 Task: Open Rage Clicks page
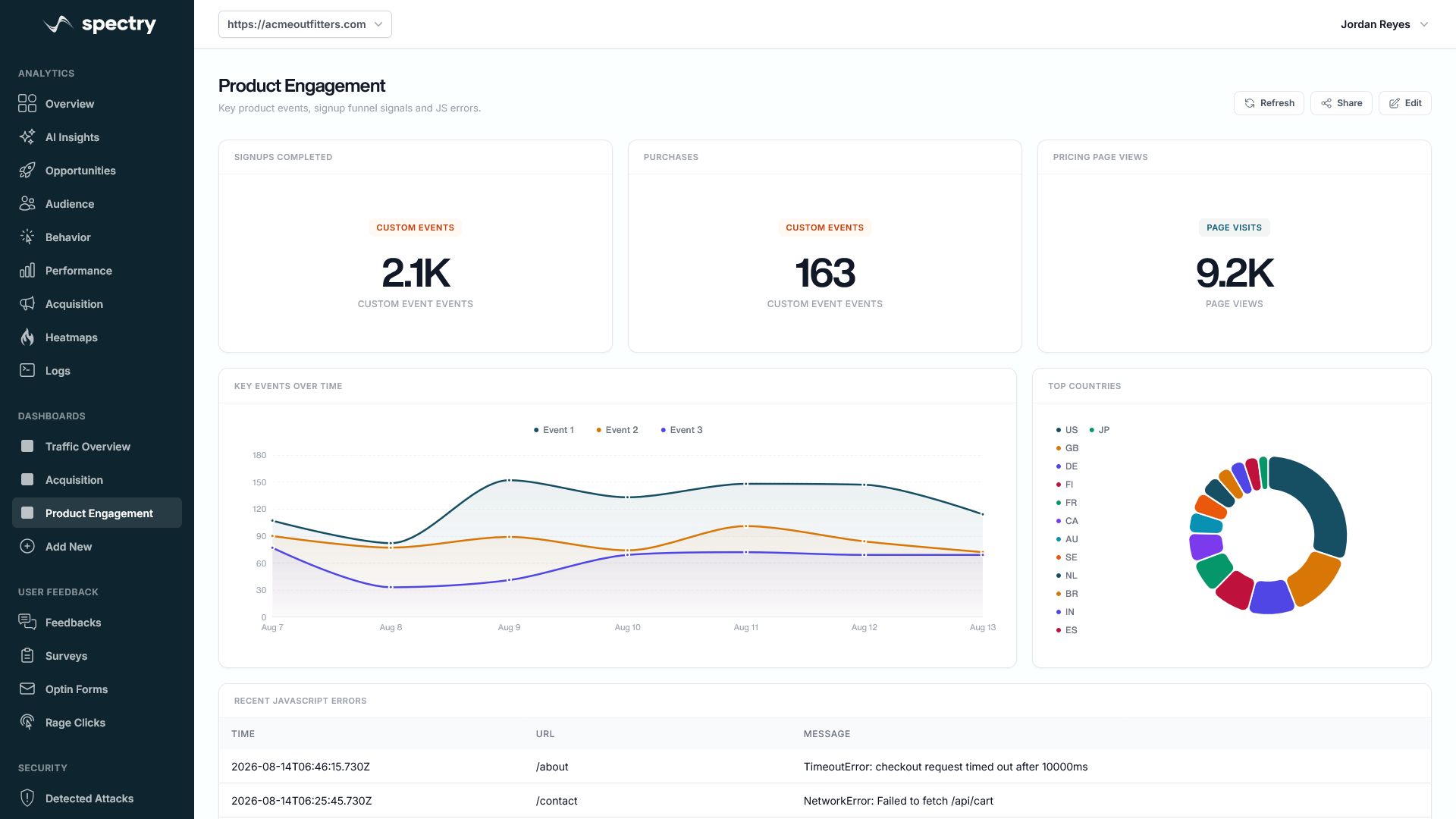click(x=97, y=723)
